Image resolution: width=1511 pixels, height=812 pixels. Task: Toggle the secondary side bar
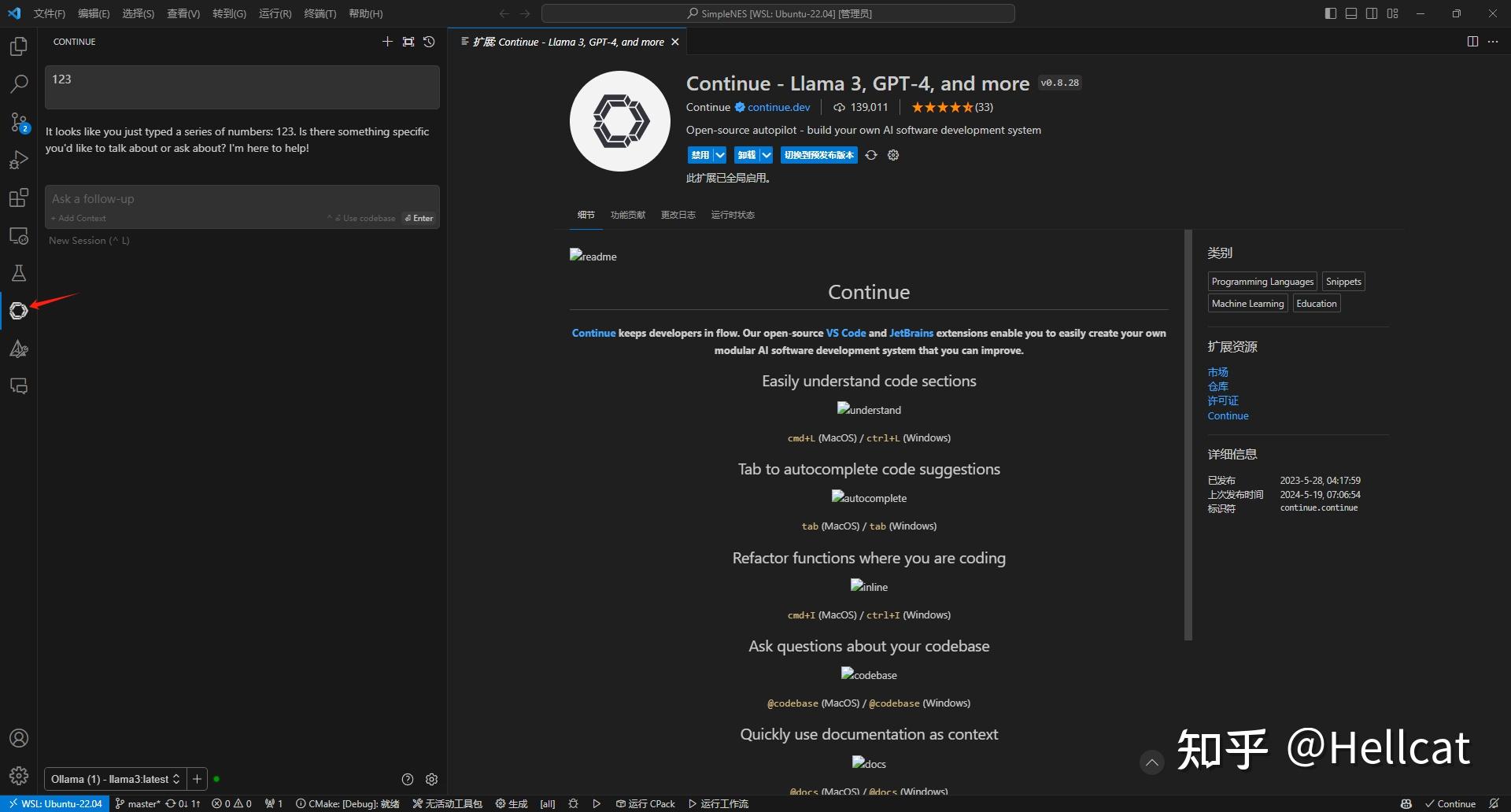[1372, 13]
